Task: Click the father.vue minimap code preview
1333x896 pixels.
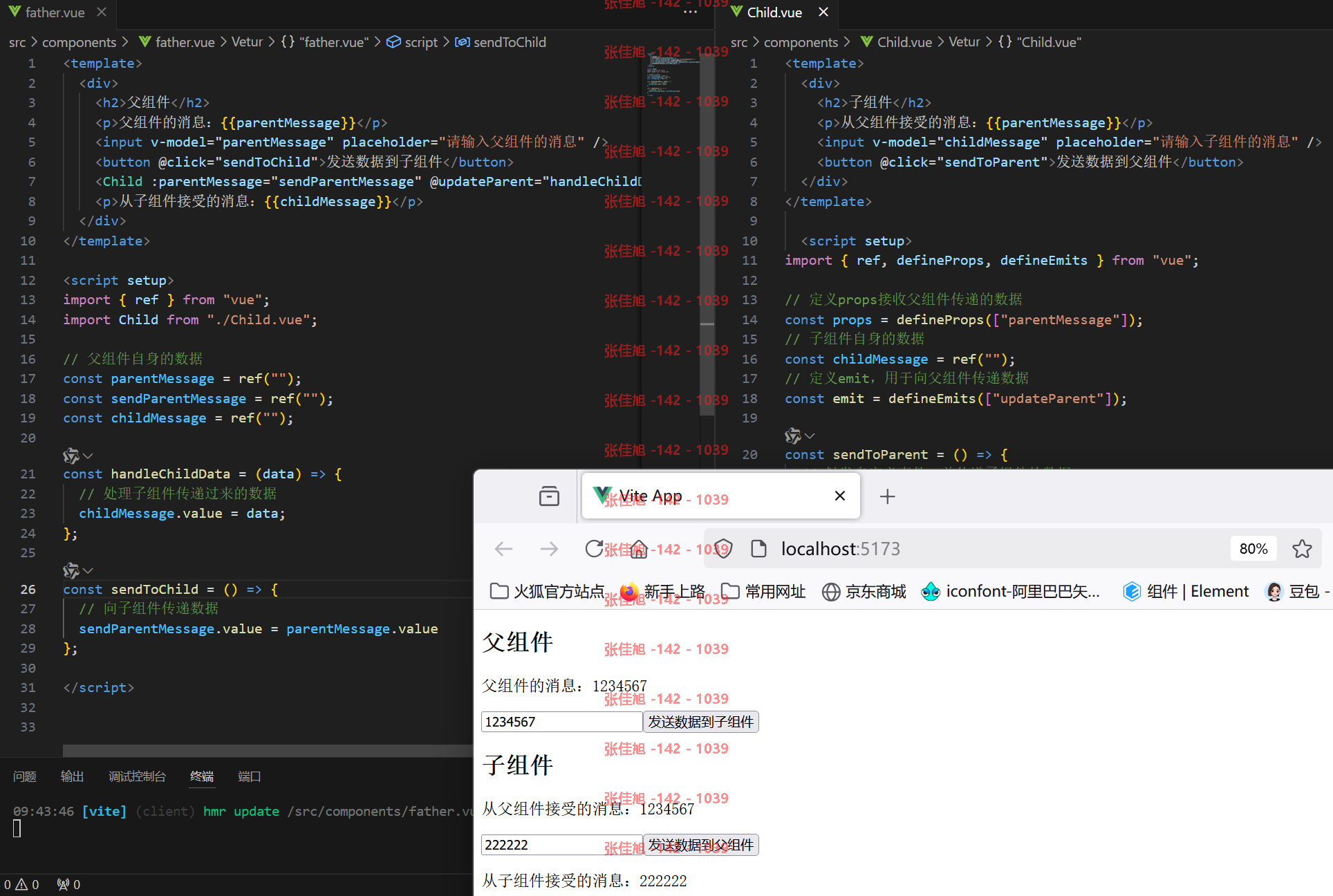Action: (x=671, y=75)
